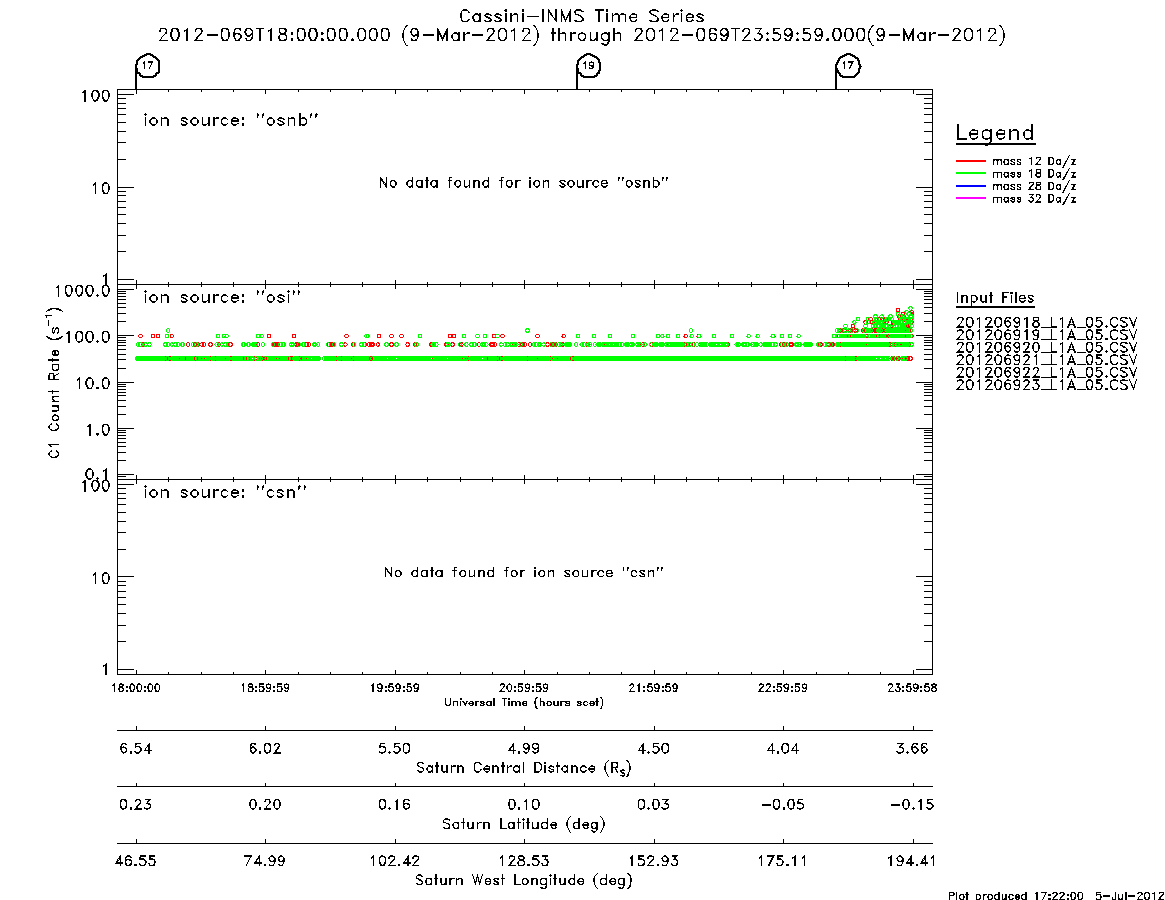Image resolution: width=1165 pixels, height=900 pixels.
Task: Click the rightmost marker 17 flag
Action: (847, 66)
